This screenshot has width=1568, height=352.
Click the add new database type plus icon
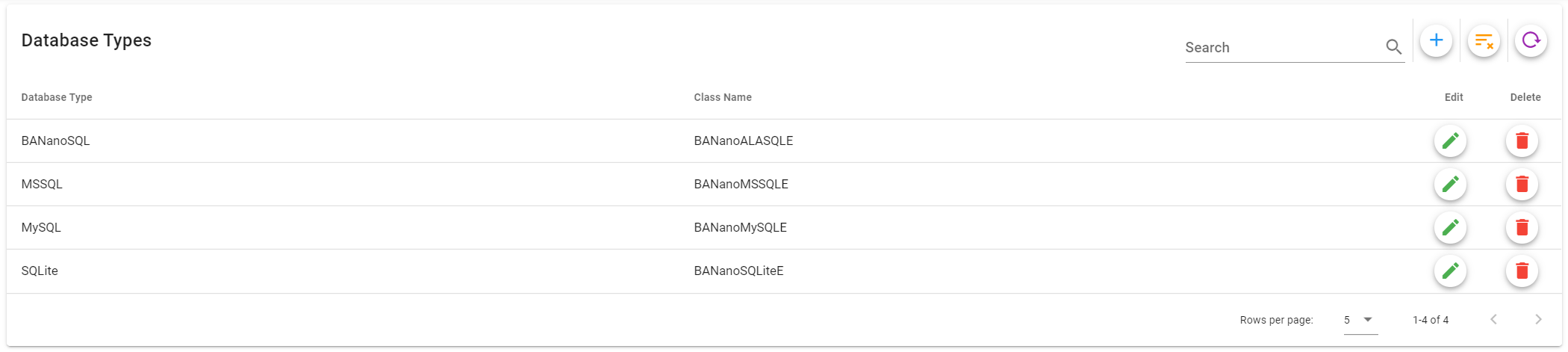(1435, 40)
